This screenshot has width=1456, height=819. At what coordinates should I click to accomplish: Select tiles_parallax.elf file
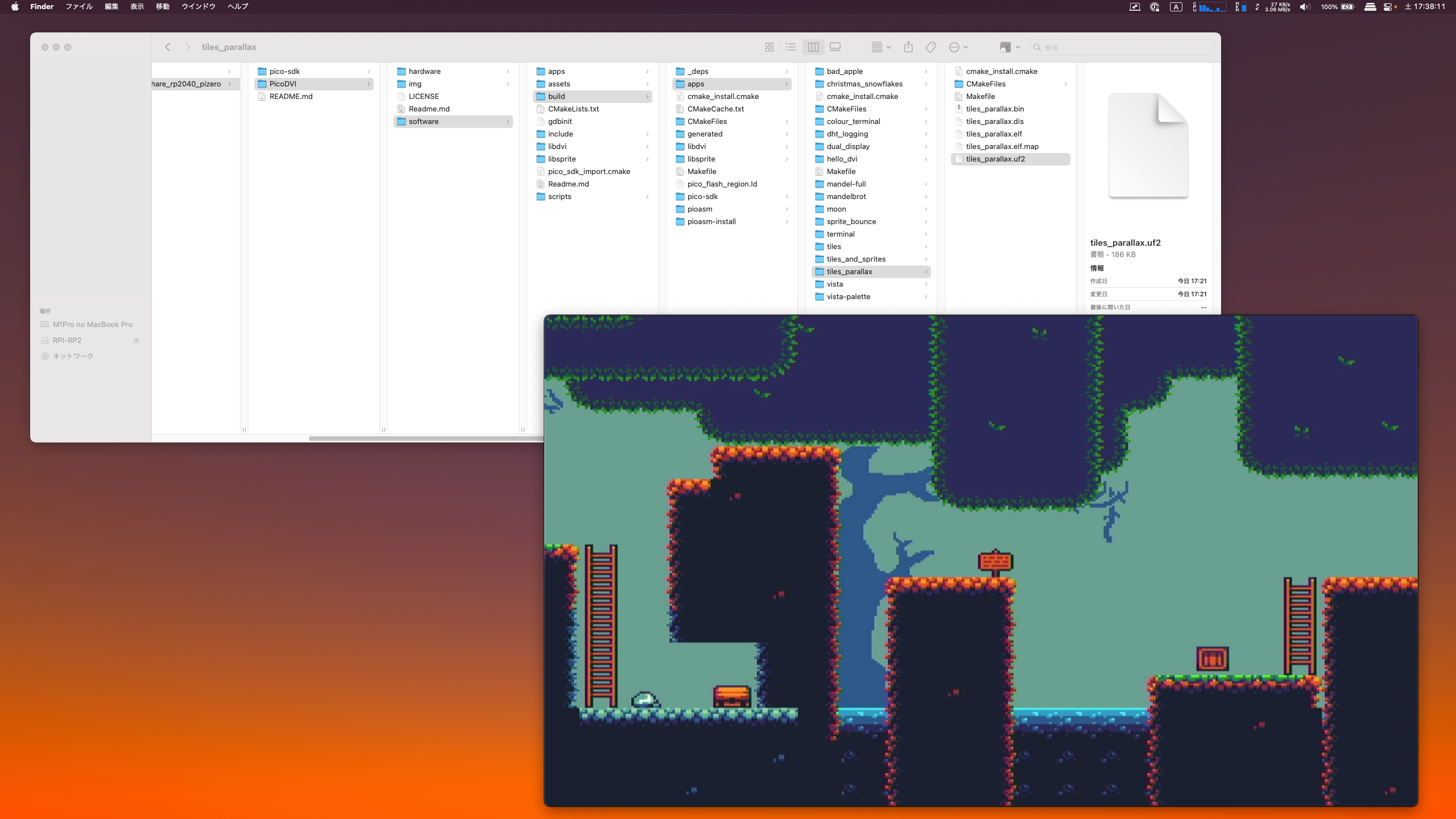(994, 134)
